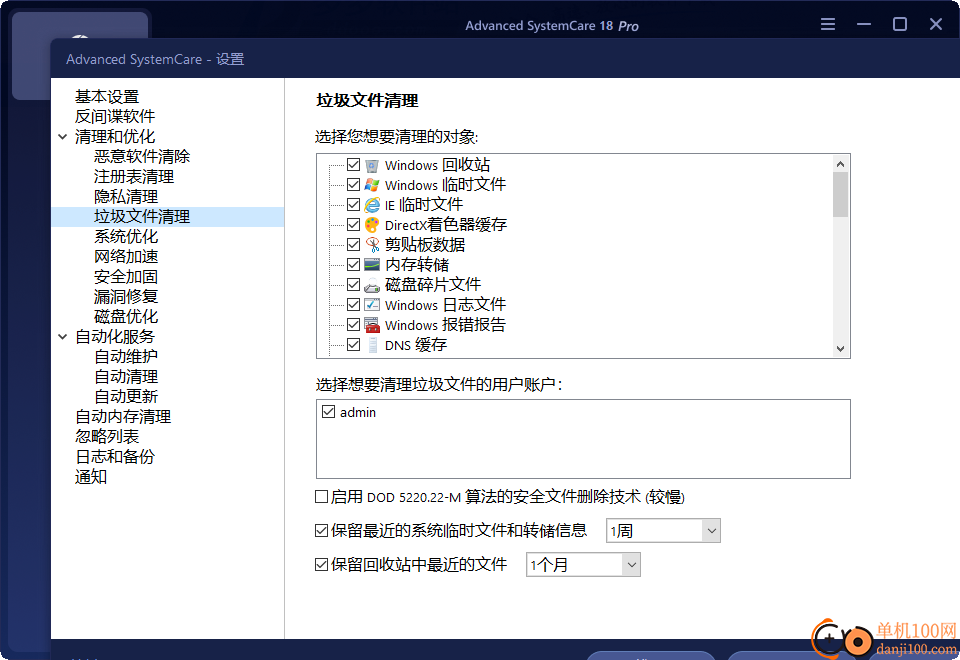Screen dimensions: 960x660
Task: Select 自动化服务 in settings tree
Action: tap(115, 337)
